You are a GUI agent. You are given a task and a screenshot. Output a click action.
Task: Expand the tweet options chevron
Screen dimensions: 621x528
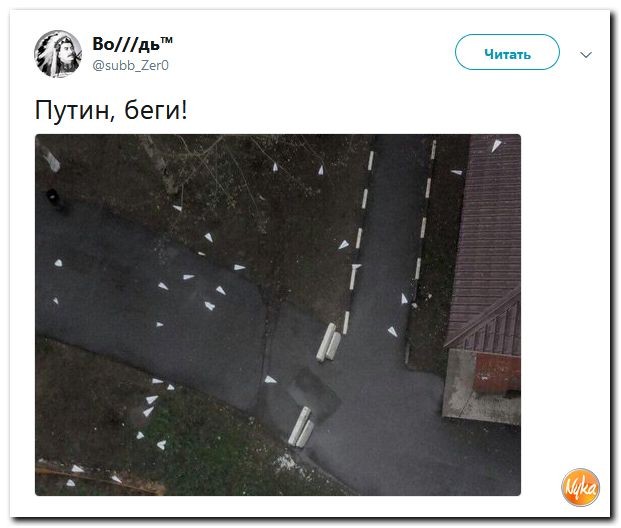[x=586, y=54]
